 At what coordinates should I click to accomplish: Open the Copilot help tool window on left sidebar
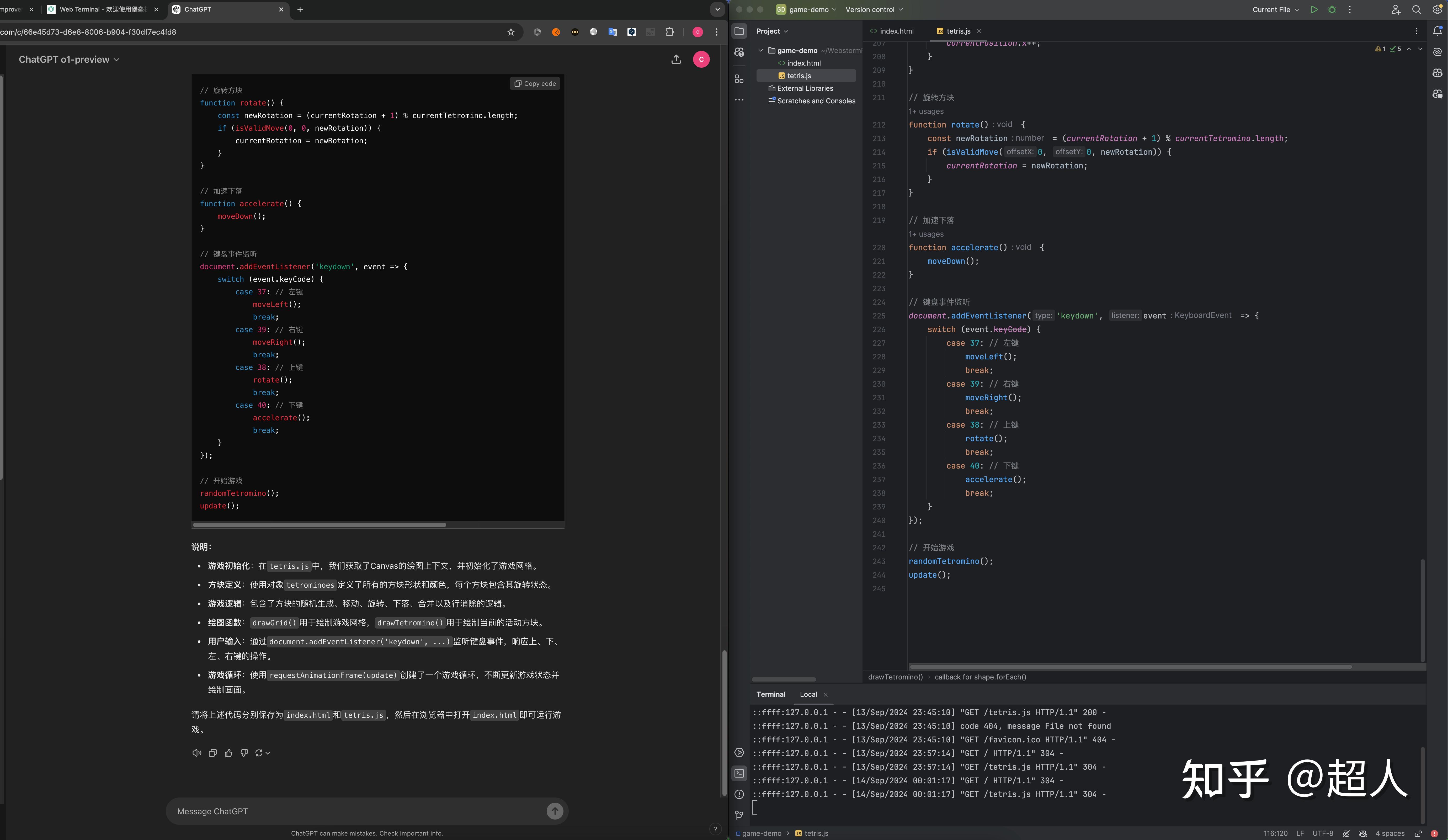pos(739,52)
